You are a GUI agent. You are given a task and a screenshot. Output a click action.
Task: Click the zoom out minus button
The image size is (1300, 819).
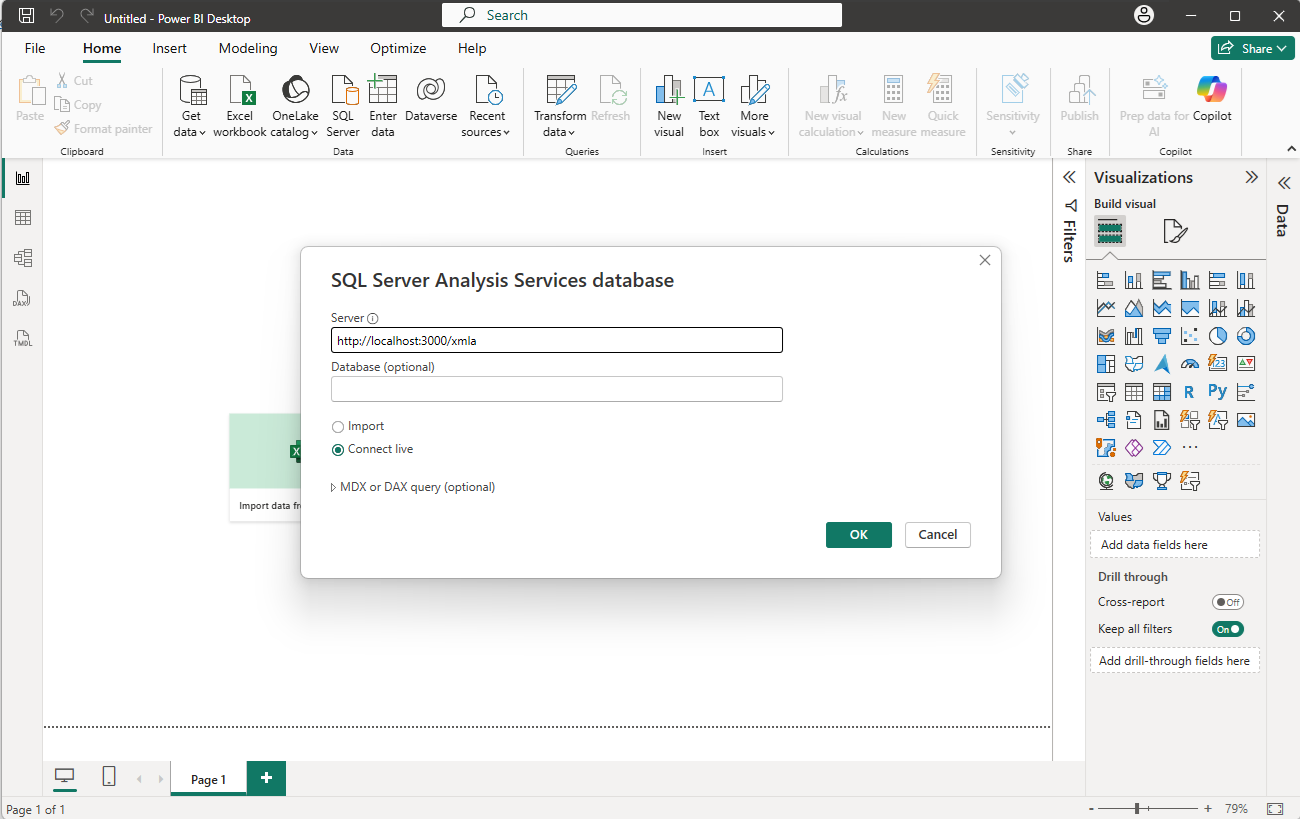pyautogui.click(x=1090, y=808)
